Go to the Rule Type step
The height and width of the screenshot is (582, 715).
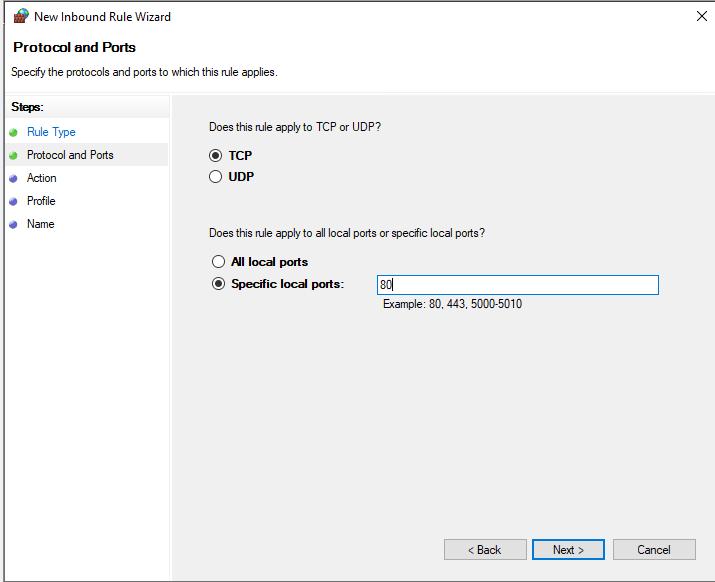click(51, 132)
